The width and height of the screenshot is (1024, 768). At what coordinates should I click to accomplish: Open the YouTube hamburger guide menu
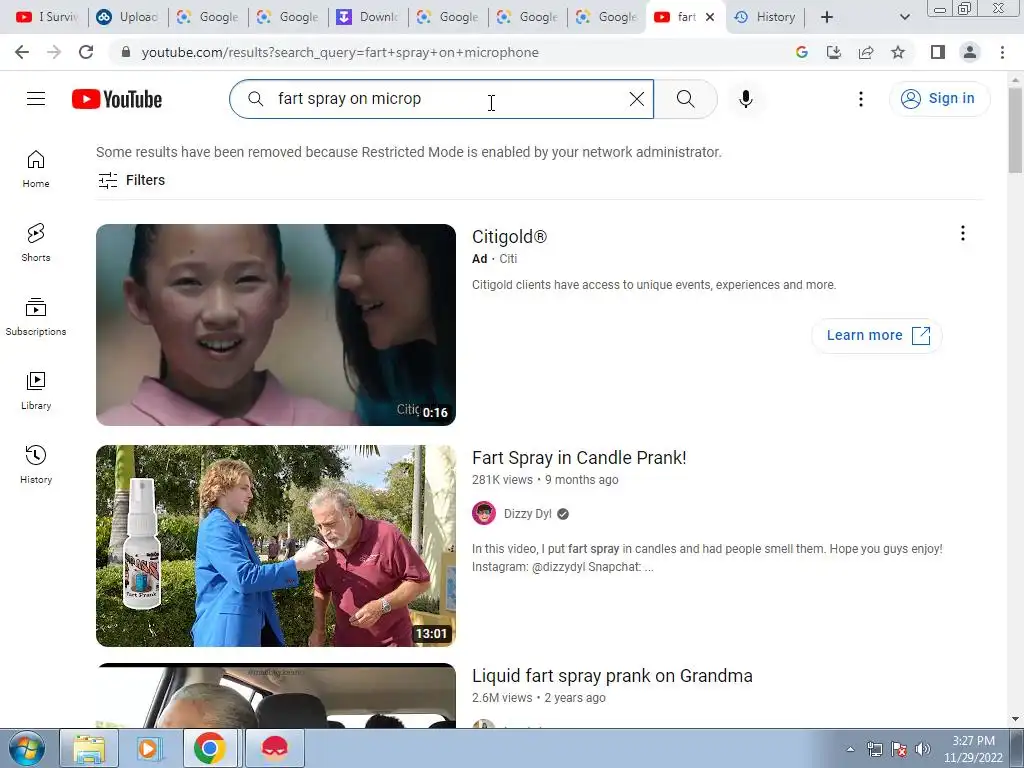(36, 99)
